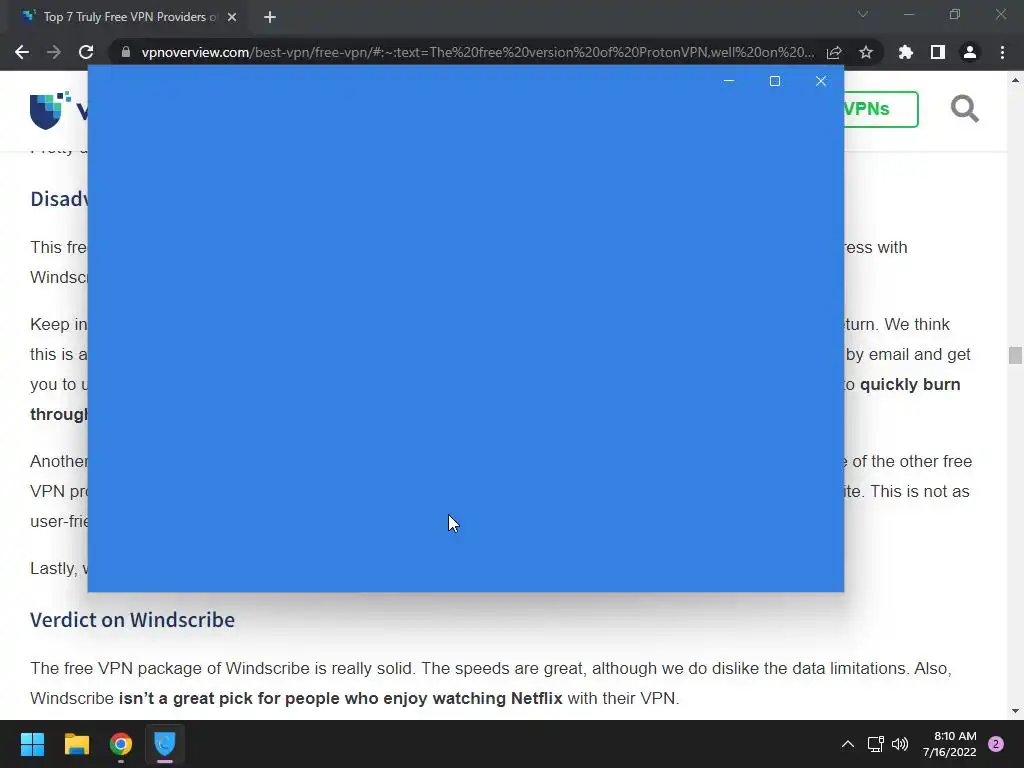Maximize the blue window
This screenshot has height=768, width=1024.
(775, 81)
